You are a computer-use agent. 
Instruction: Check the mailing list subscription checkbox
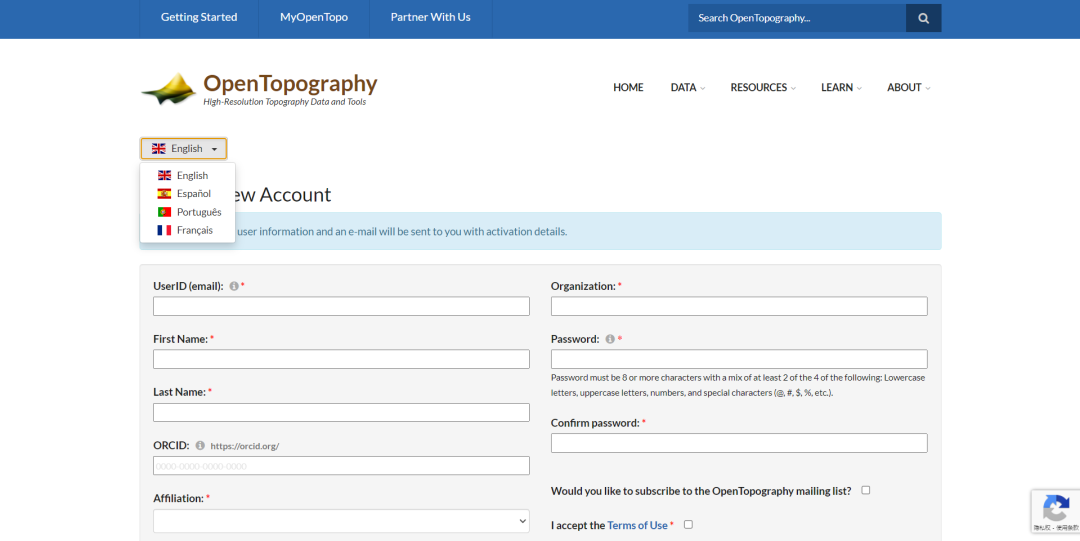pos(866,490)
